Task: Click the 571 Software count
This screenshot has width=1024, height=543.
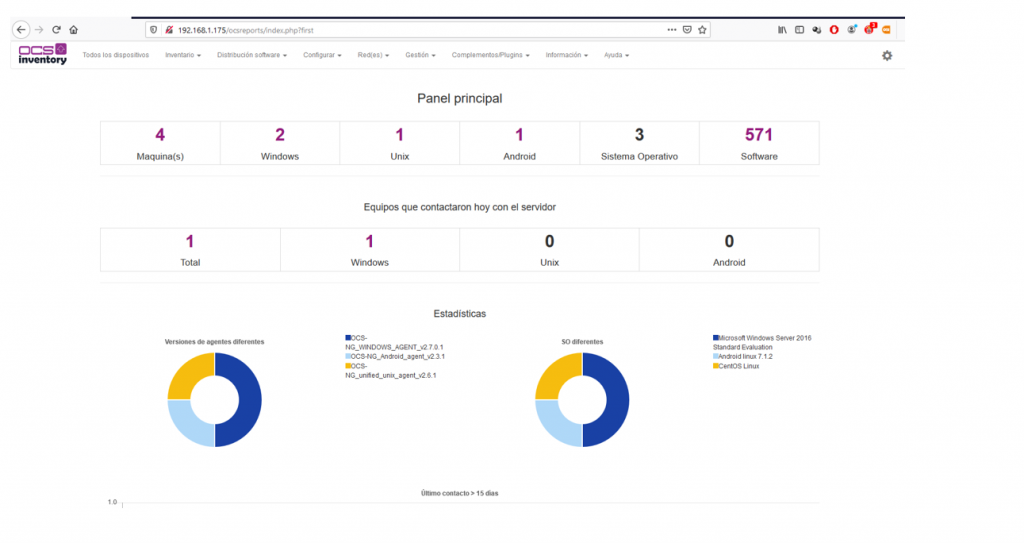Action: [759, 135]
